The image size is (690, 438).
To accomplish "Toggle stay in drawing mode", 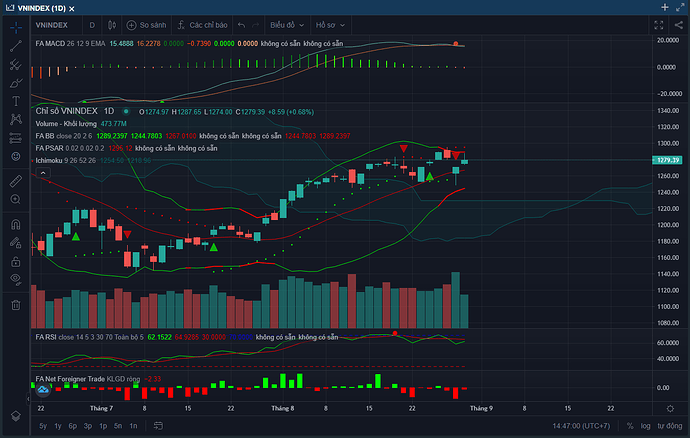I will click(x=16, y=243).
